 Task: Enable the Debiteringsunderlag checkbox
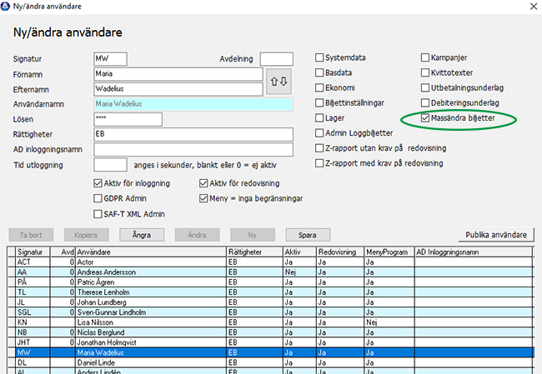pos(425,103)
